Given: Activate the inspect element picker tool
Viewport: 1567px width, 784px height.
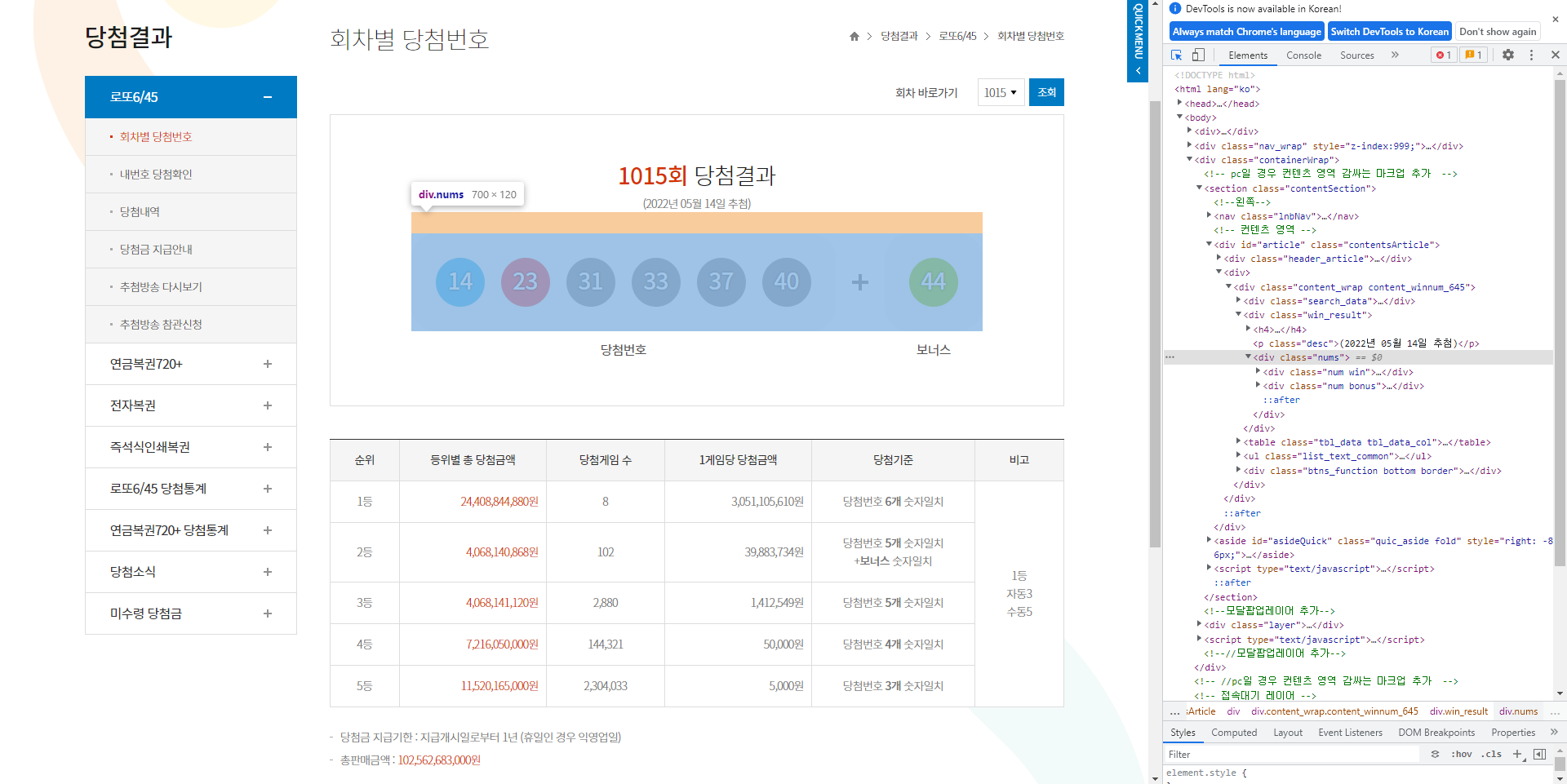Looking at the screenshot, I should click(x=1176, y=55).
